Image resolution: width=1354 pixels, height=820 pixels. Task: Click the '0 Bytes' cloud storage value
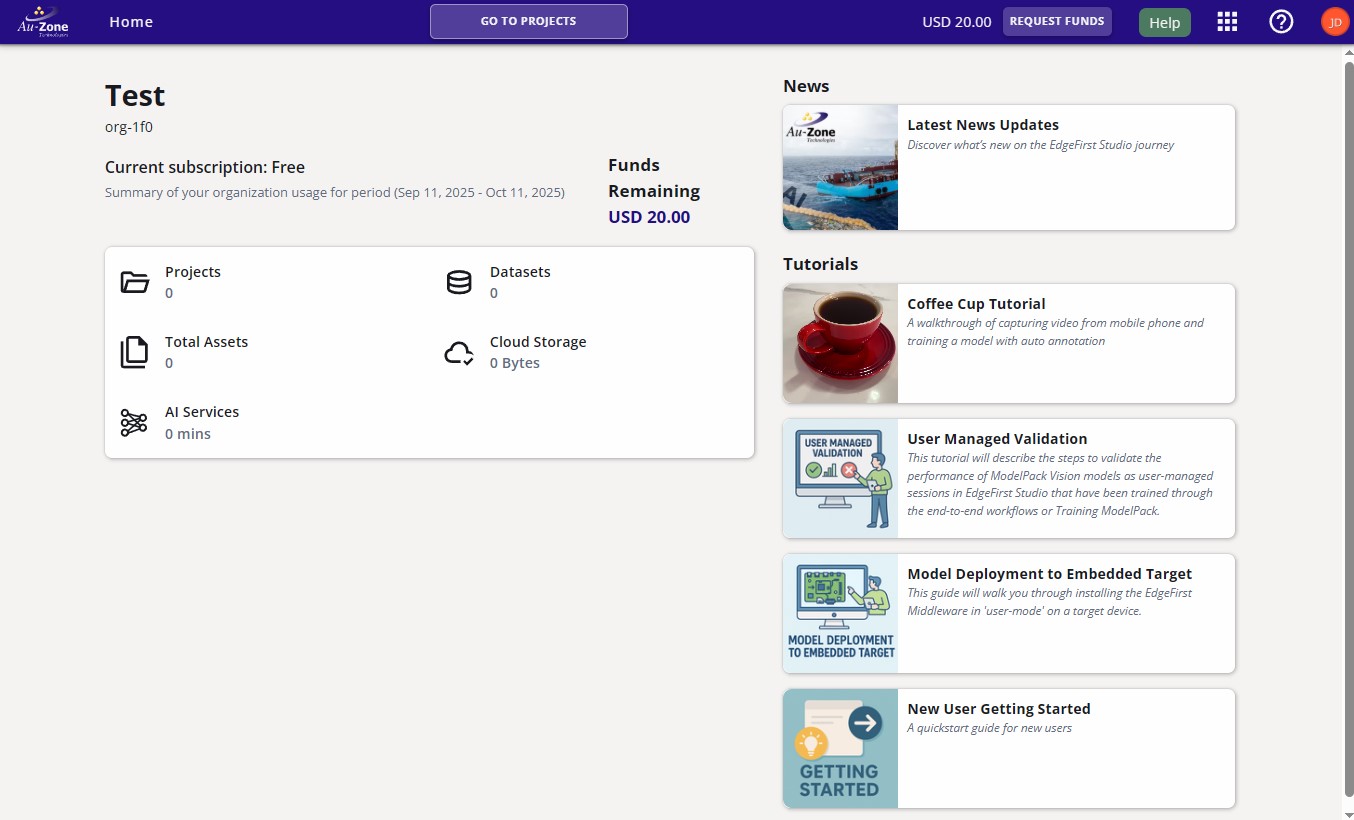(x=515, y=363)
